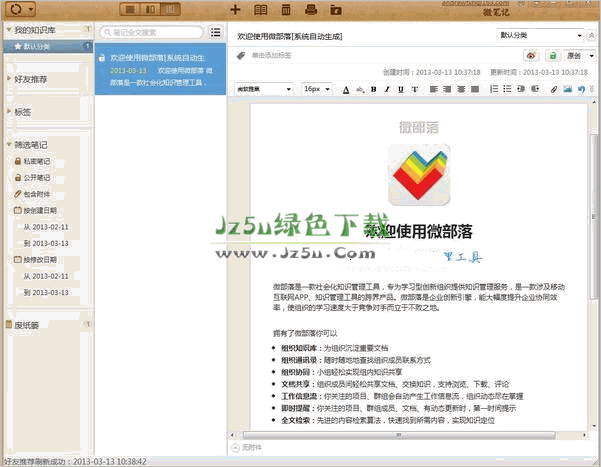Toggle bold formatting
The width and height of the screenshot is (601, 467).
pos(373,89)
